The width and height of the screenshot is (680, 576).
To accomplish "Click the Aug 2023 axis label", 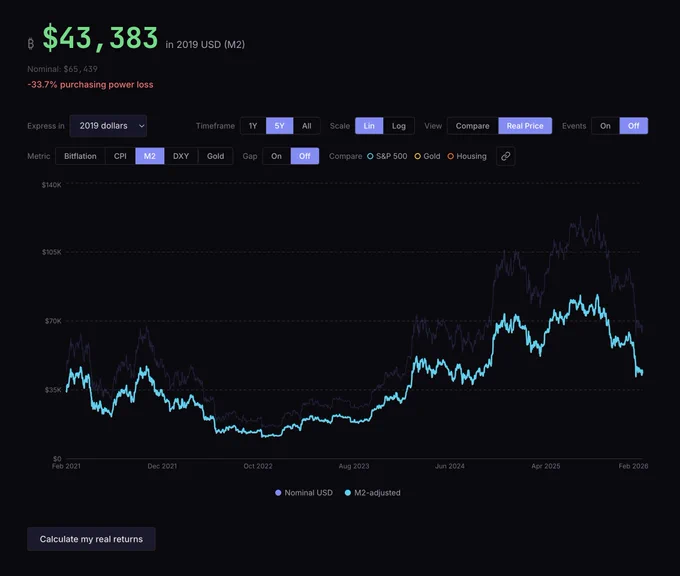I will (x=354, y=466).
